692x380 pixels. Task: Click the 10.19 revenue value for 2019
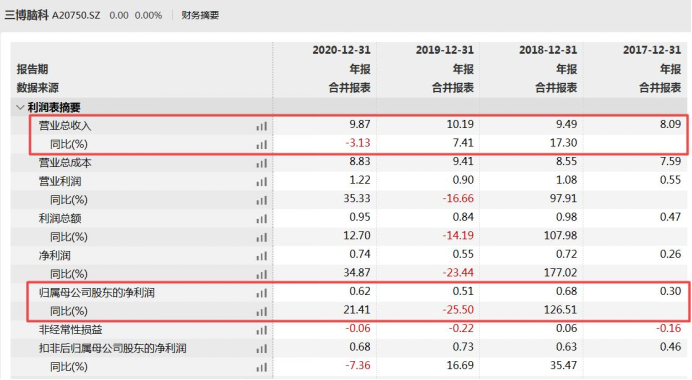tap(460, 124)
